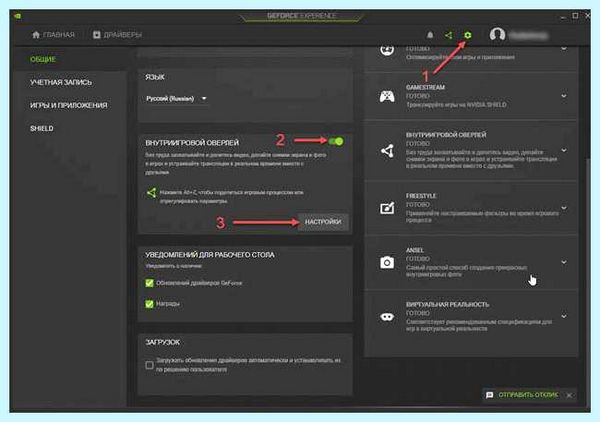Click the user profile avatar
Screen dimensions: 600x422
tap(497, 35)
